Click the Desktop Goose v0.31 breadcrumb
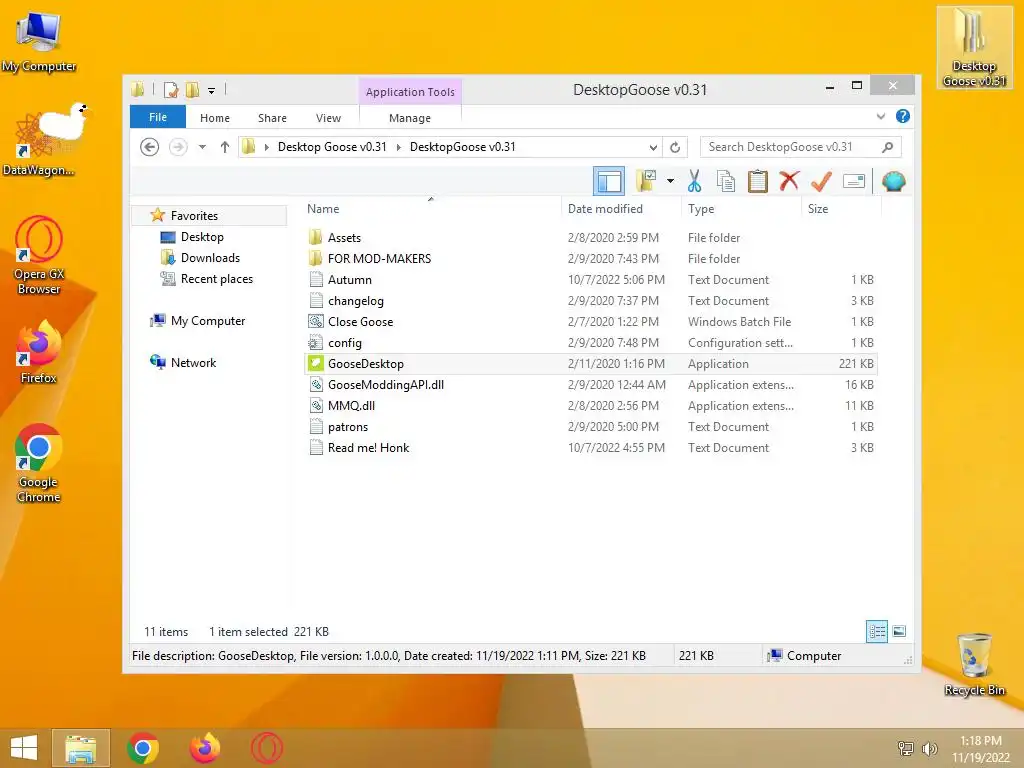This screenshot has width=1024, height=768. (x=332, y=147)
